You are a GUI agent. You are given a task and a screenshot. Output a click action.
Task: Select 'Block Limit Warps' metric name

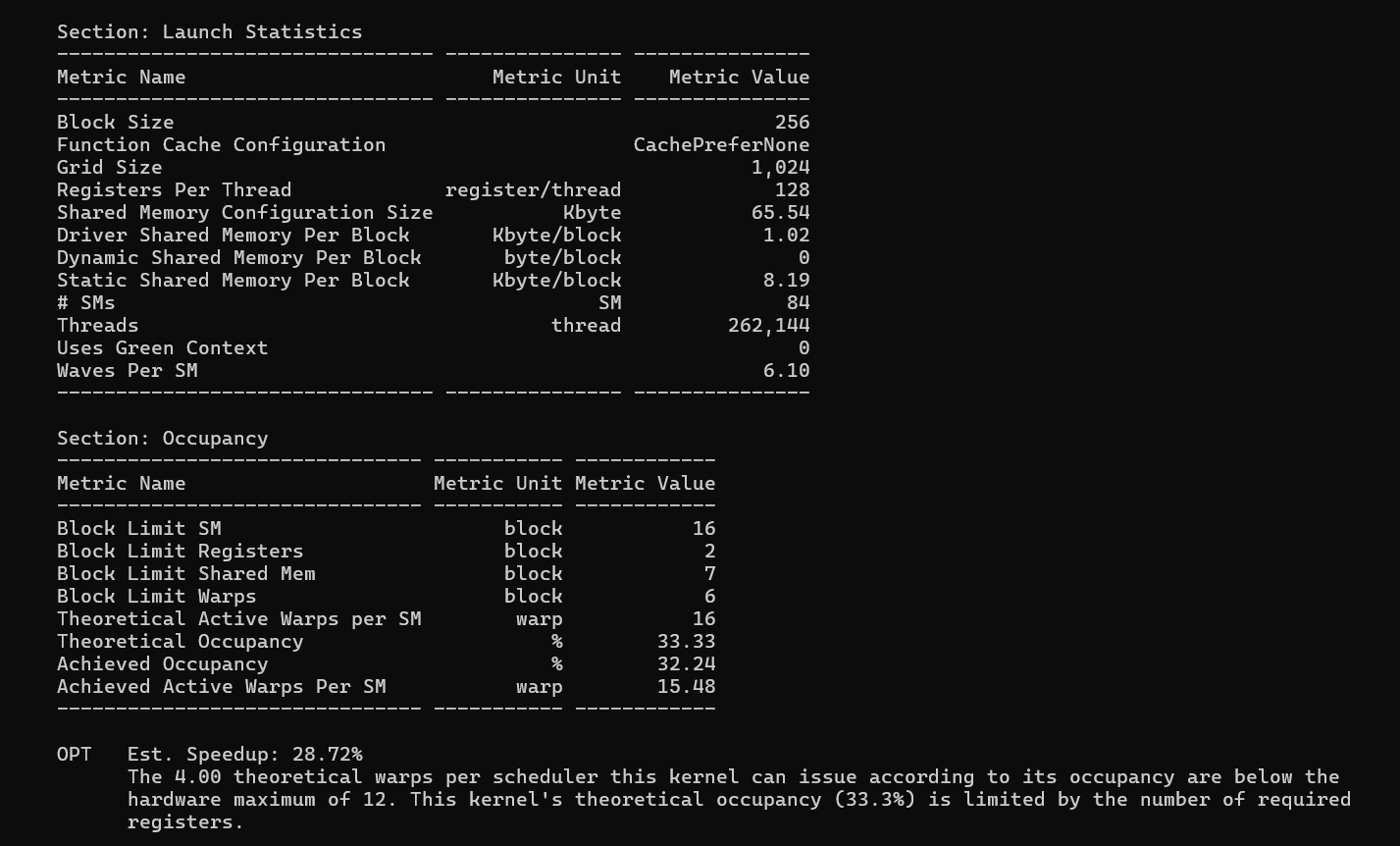point(156,597)
